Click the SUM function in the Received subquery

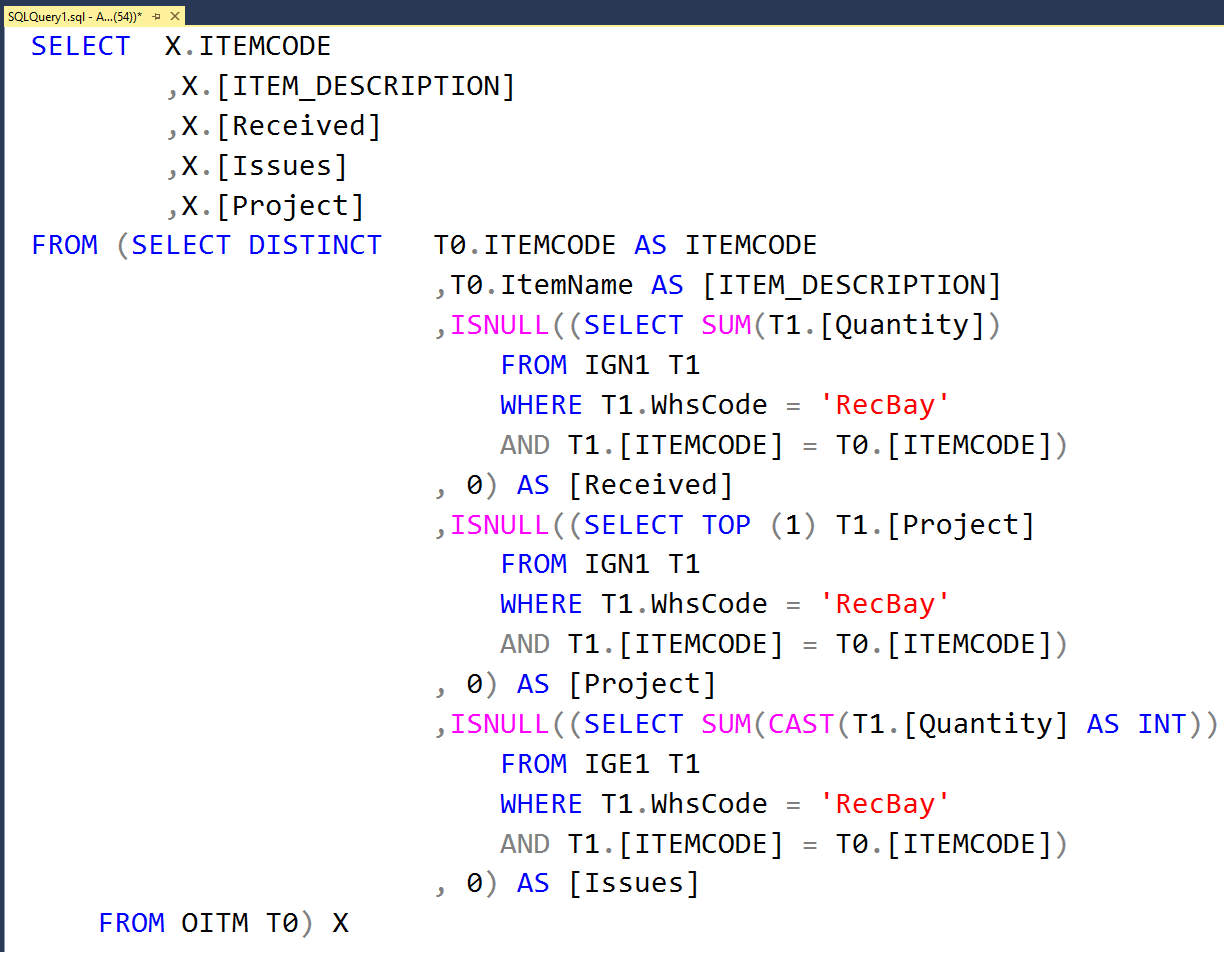726,324
